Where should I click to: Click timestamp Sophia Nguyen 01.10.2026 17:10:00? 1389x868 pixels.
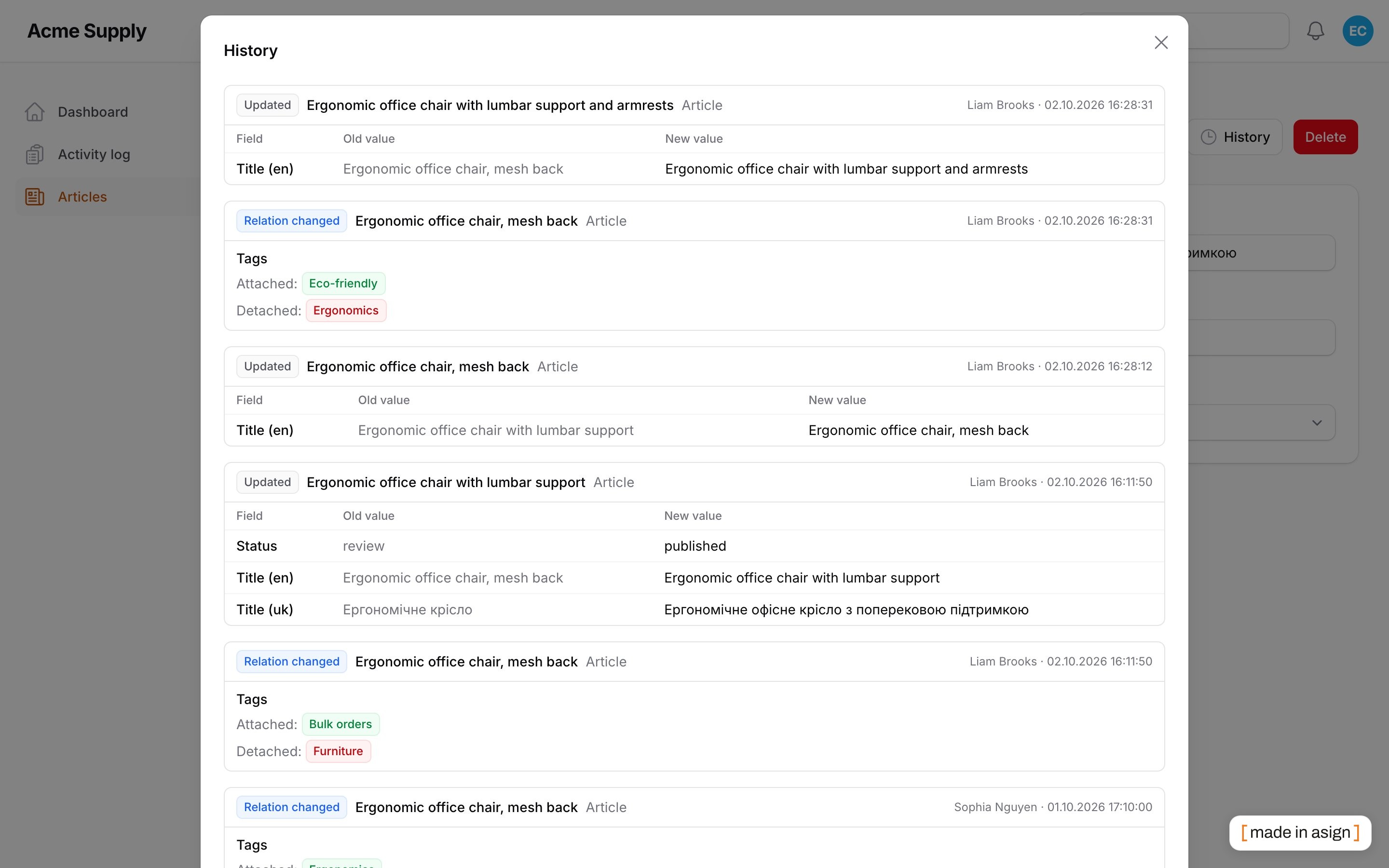(x=1053, y=807)
